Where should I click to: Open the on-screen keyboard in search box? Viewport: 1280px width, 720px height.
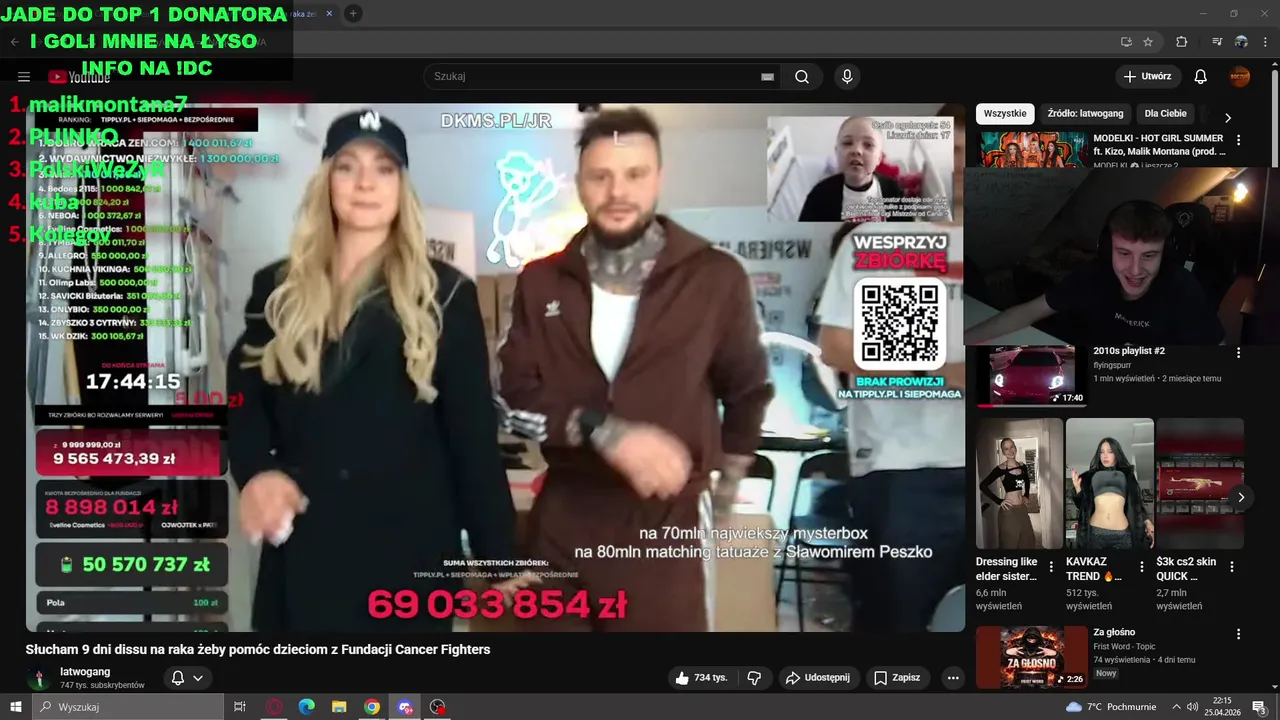pyautogui.click(x=767, y=76)
